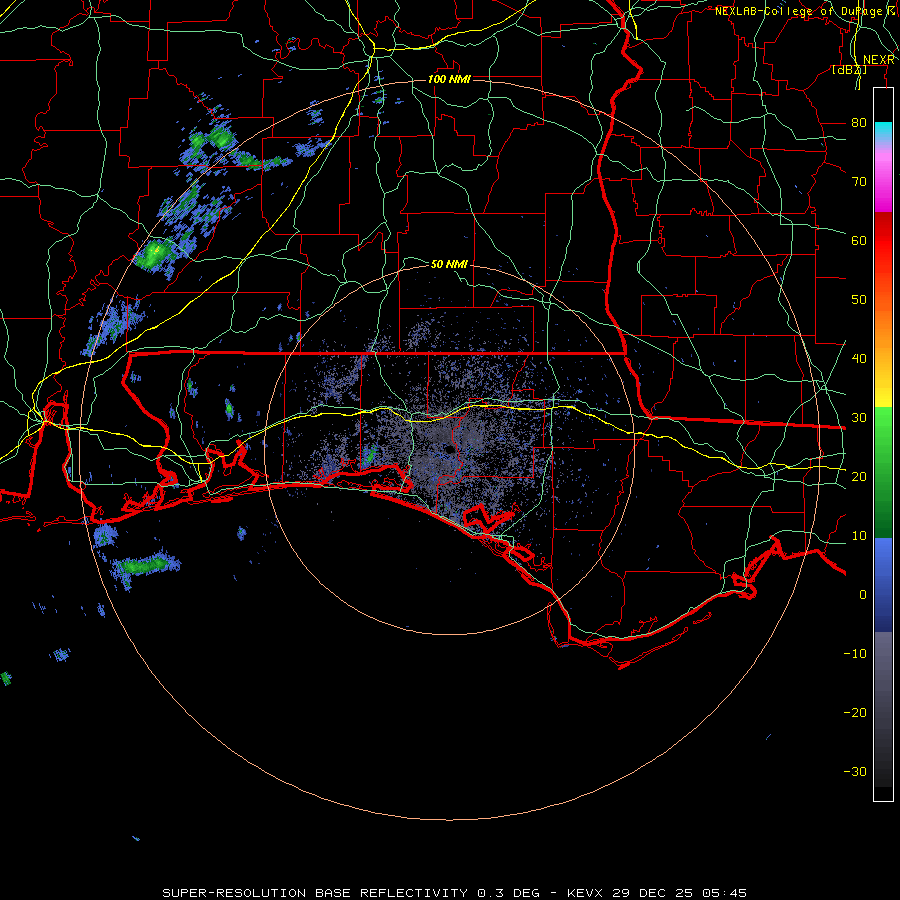
Task: Click the -10 value on dBZ scale
Action: point(855,653)
